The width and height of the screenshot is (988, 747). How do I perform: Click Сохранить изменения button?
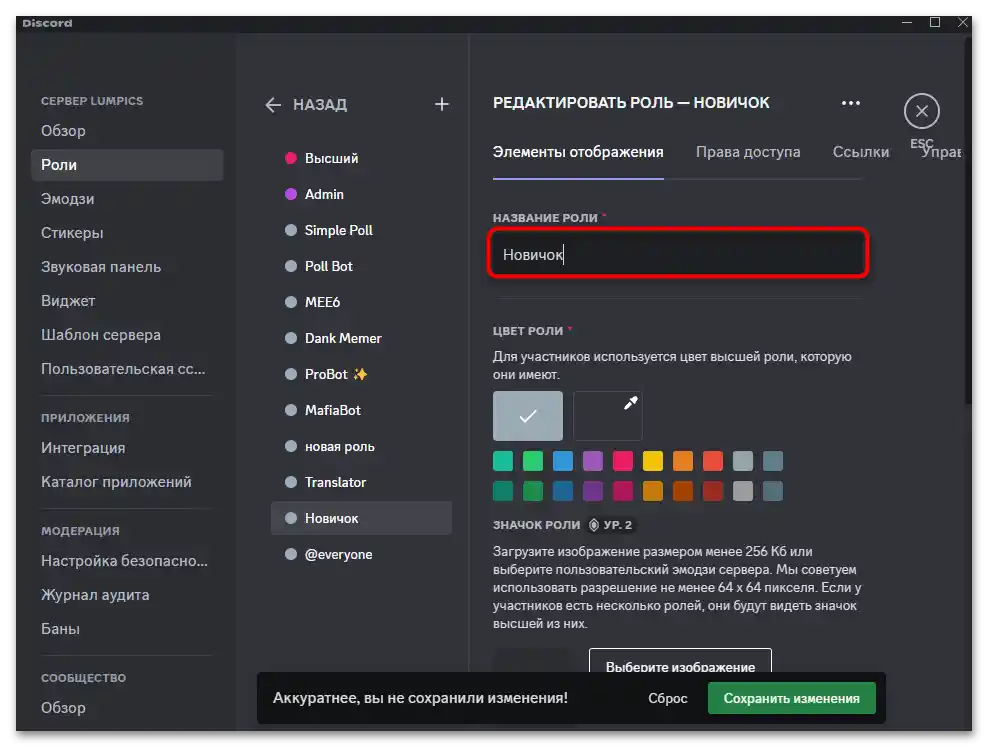(791, 698)
